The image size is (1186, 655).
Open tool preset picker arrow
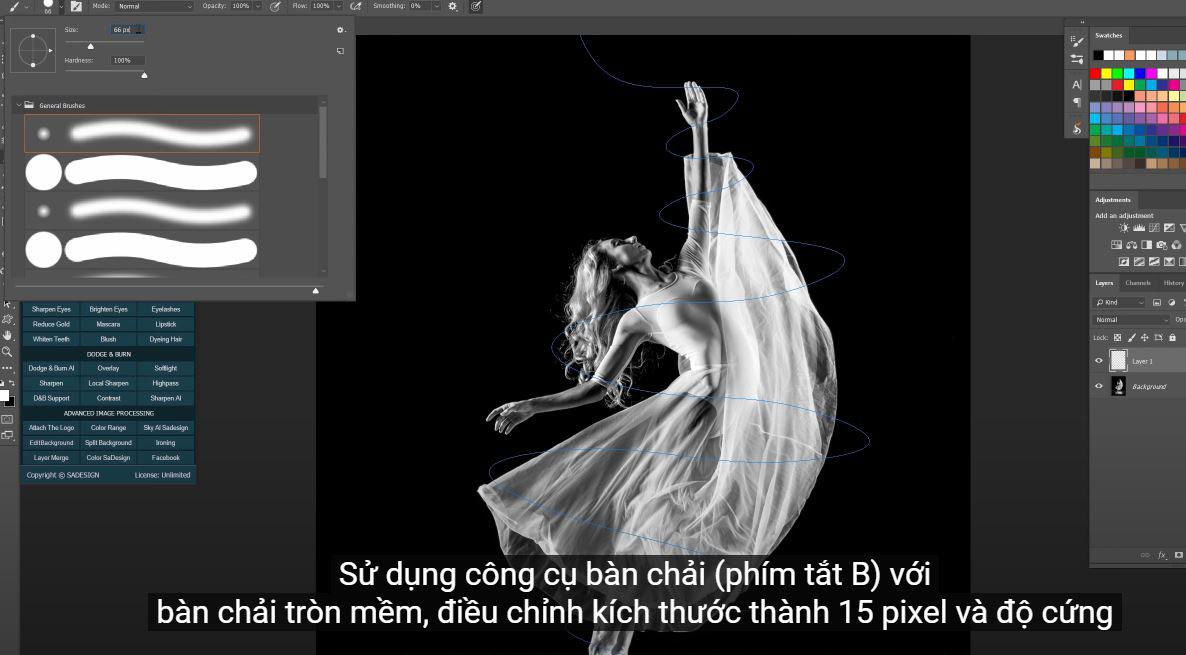click(26, 6)
